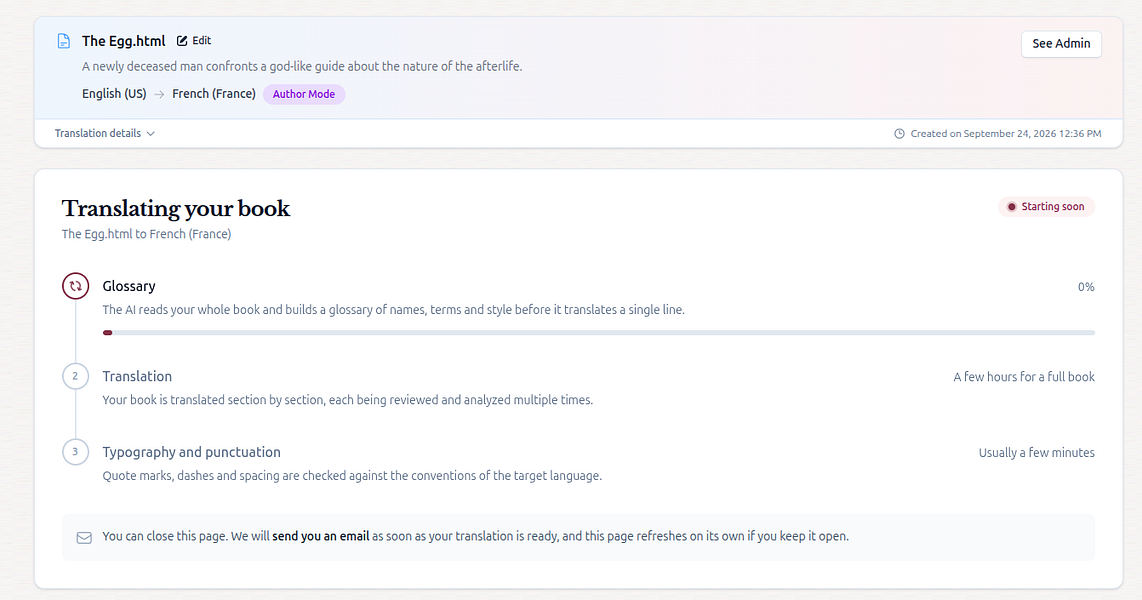
Task: Click the arrow between source and target languages
Action: coord(159,95)
